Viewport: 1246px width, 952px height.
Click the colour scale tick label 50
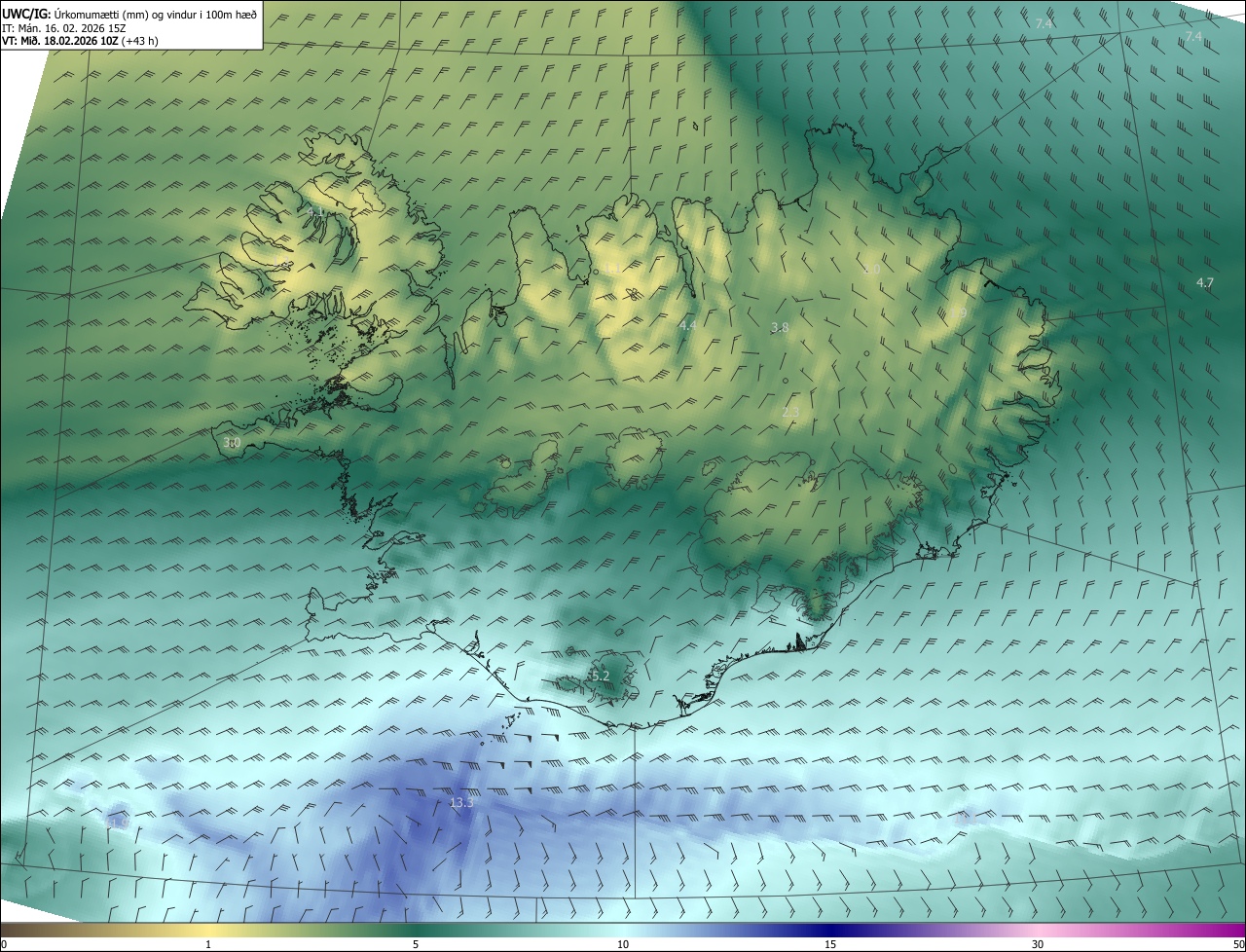[1238, 944]
